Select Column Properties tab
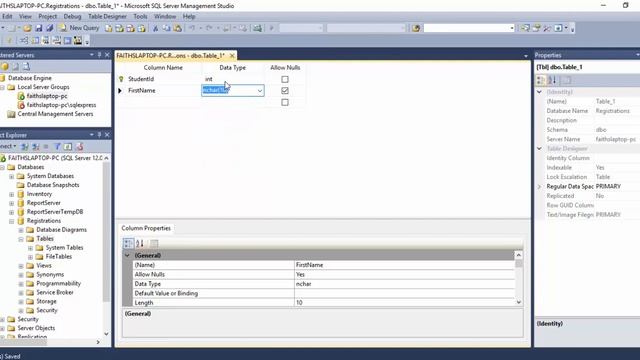This screenshot has height=360, width=640. (146, 228)
